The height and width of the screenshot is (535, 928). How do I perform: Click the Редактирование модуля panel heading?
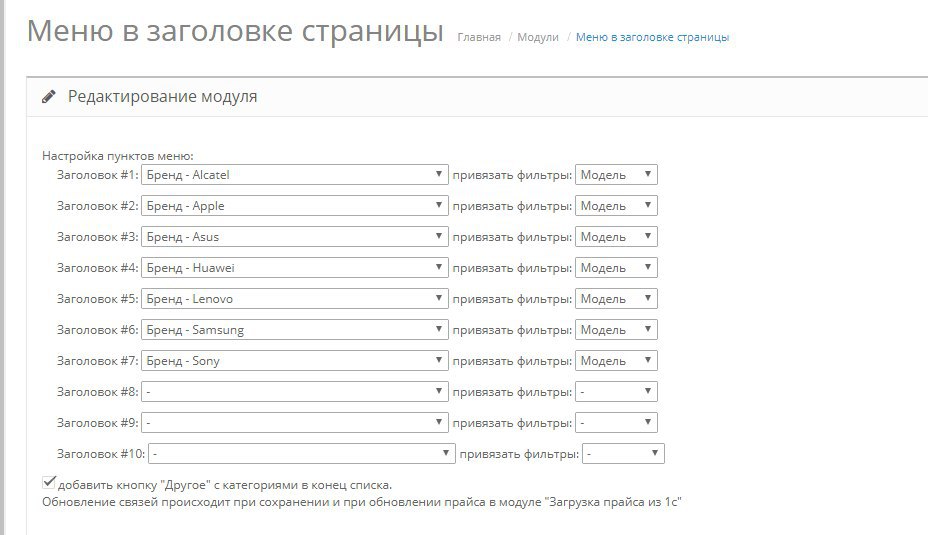click(x=162, y=96)
